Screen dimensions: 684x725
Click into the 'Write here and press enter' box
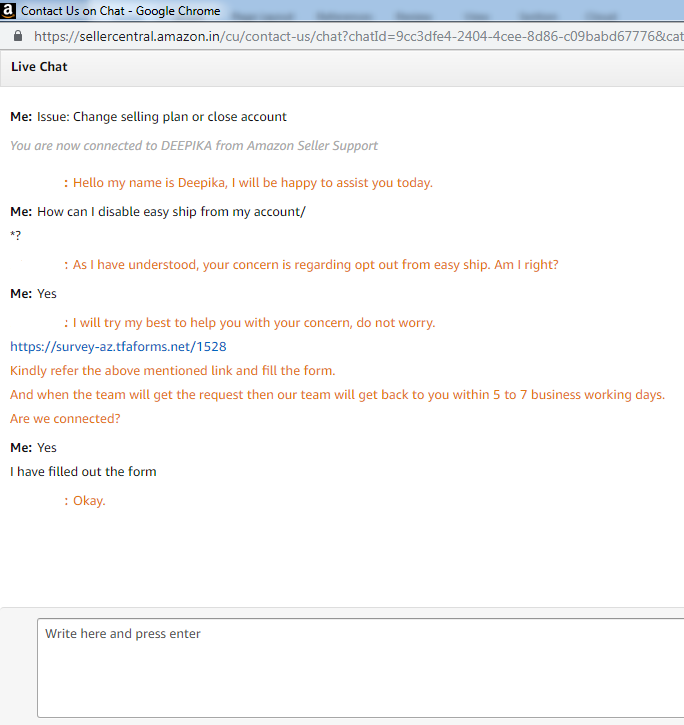tap(360, 667)
